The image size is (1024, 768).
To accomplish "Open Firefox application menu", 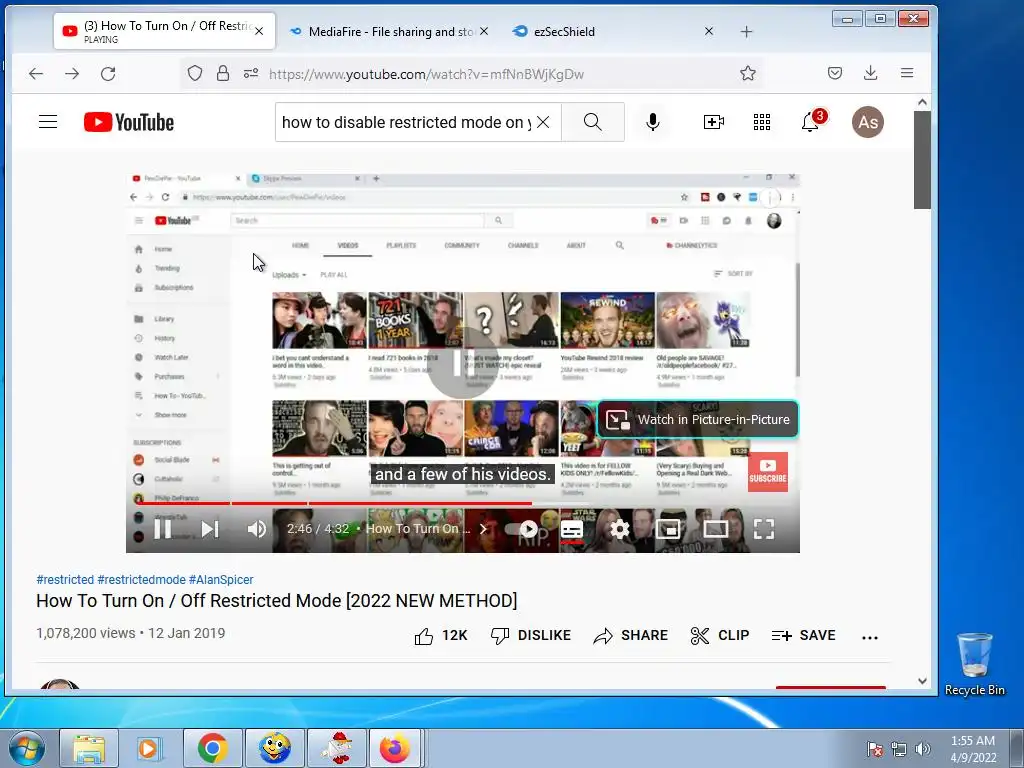I will click(x=907, y=73).
